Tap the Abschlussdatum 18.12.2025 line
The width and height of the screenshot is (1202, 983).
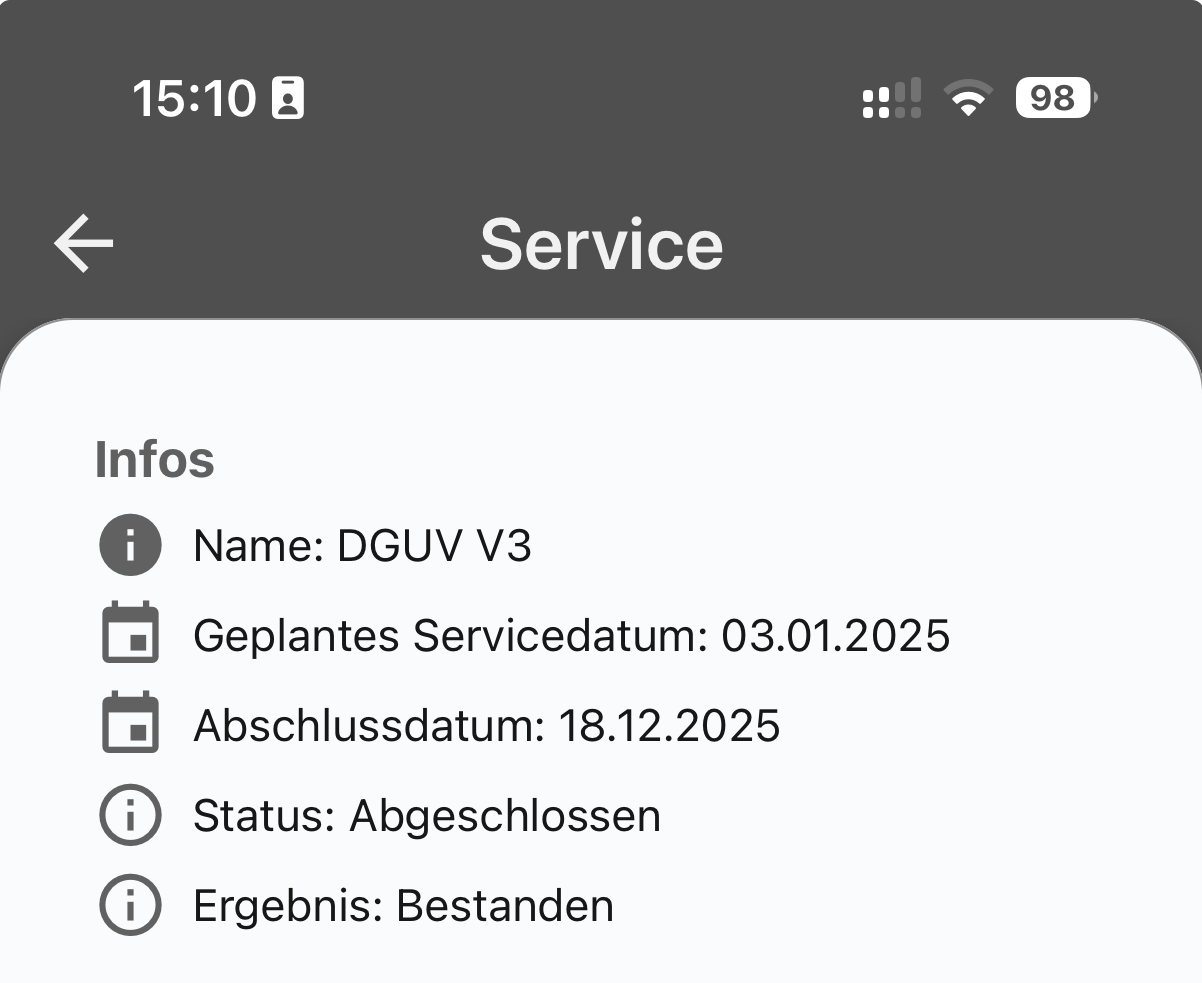click(x=486, y=725)
